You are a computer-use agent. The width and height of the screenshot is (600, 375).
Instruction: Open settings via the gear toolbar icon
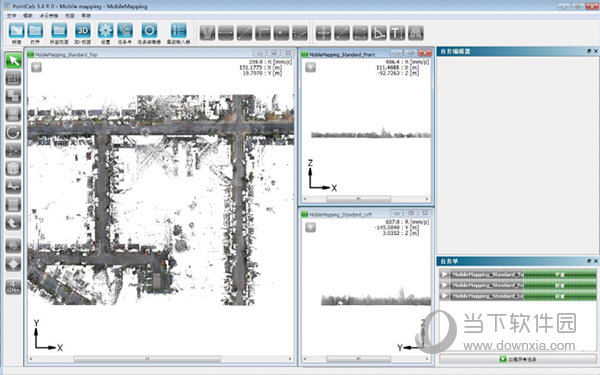click(x=105, y=31)
